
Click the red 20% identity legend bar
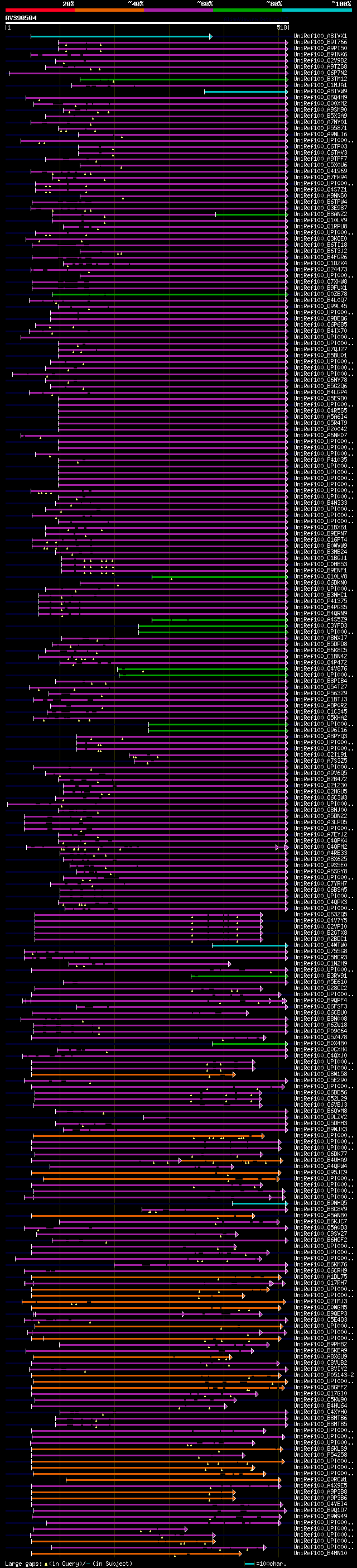[40, 9]
